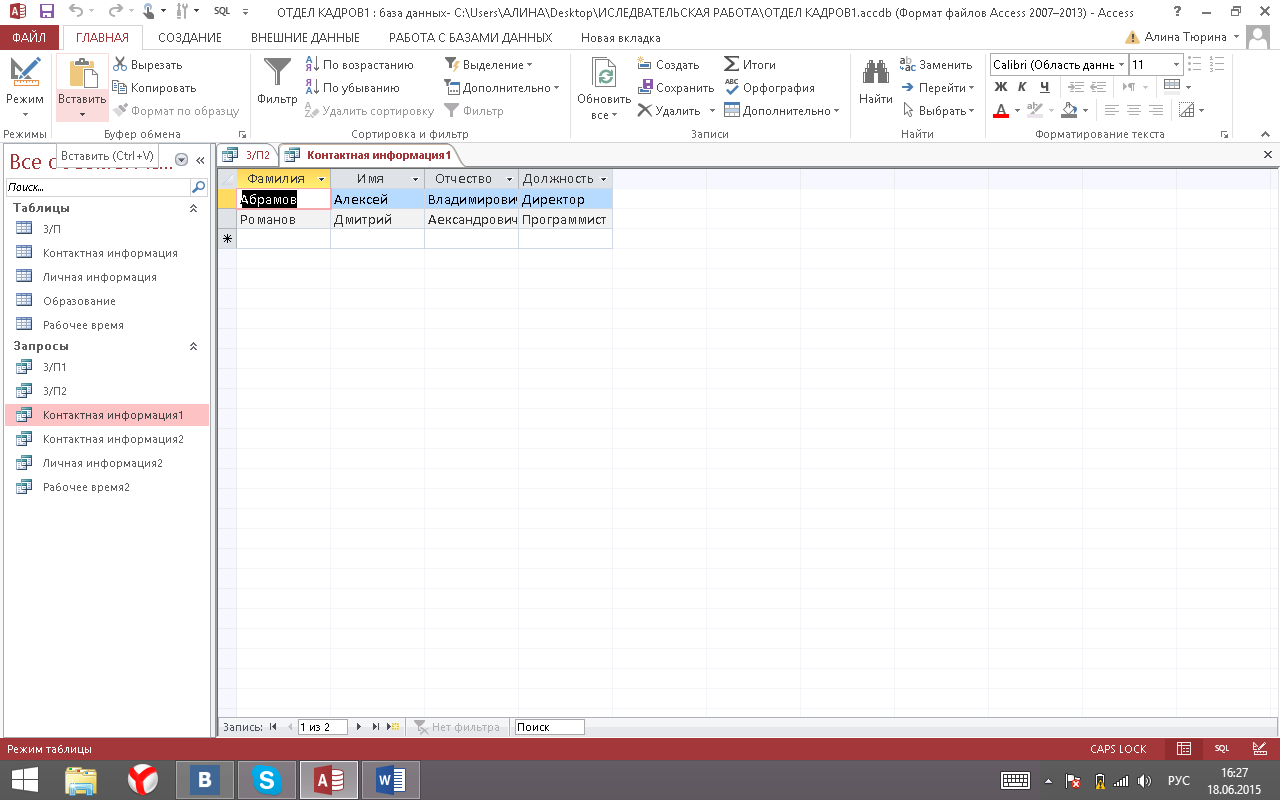Viewport: 1280px width, 800px height.
Task: Switch to РАБОТА С БАЗАМИ ДАННЫХ tab
Action: [470, 38]
